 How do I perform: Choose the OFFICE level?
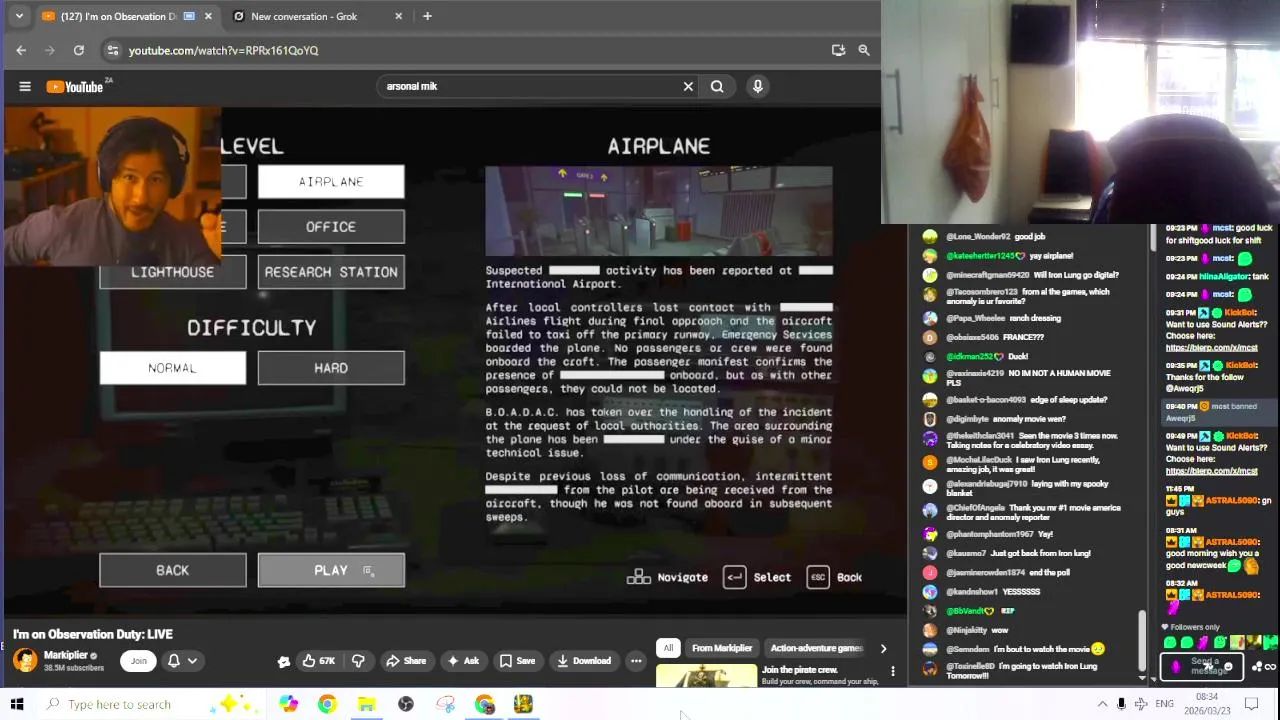[331, 227]
